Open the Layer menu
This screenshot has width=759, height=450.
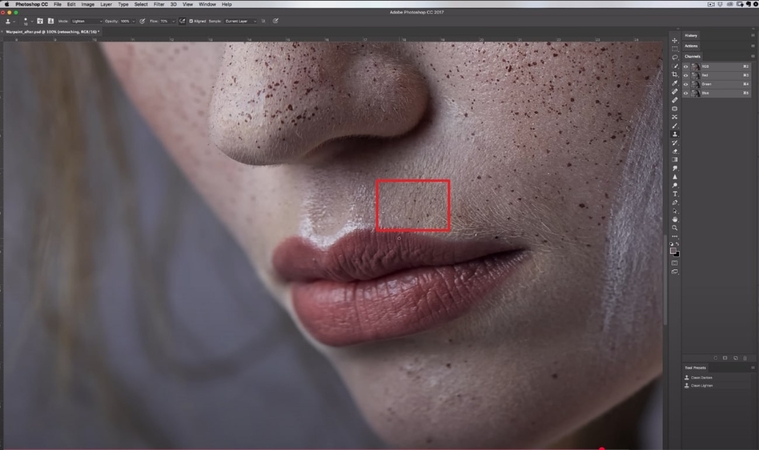106,4
